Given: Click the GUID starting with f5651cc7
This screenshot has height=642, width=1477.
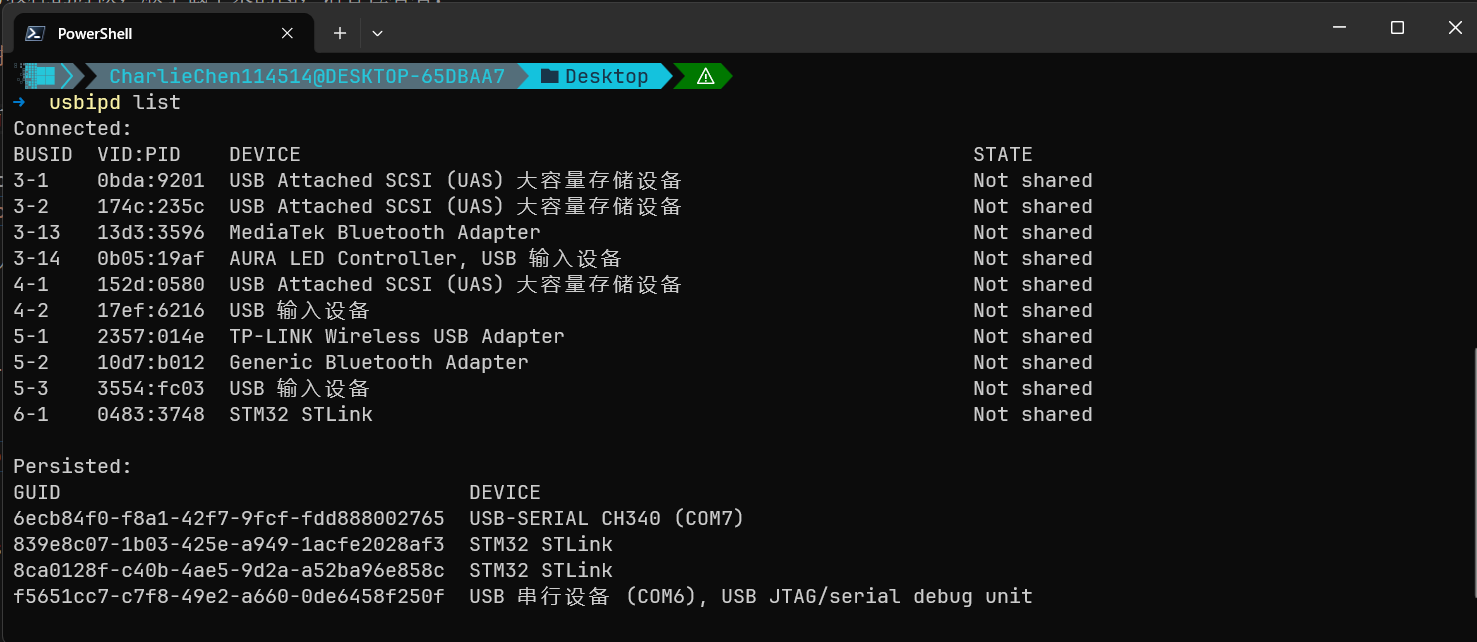Looking at the screenshot, I should click(229, 596).
